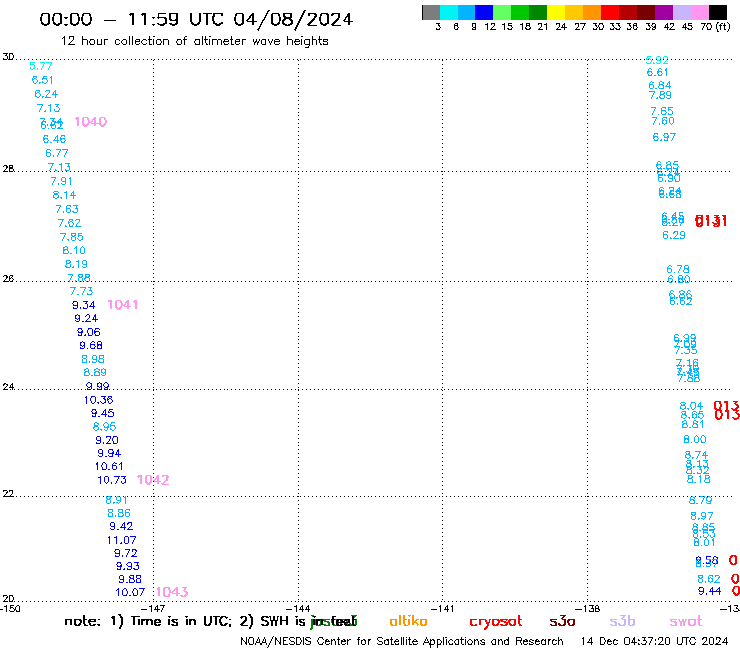Click the dark red swatch between 33 and 36
The height and width of the screenshot is (650, 740).
[x=628, y=12]
